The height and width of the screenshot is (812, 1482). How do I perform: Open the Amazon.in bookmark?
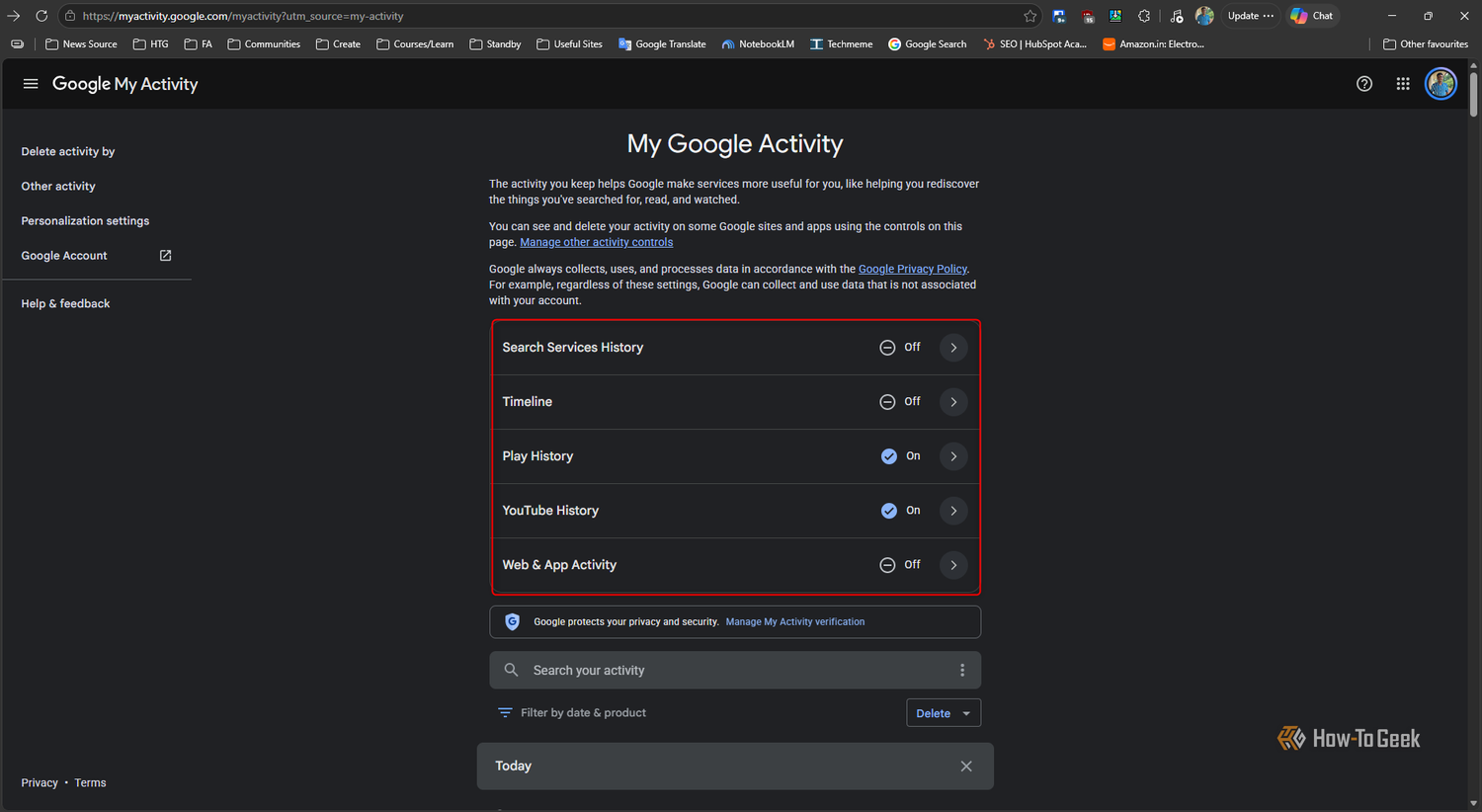pyautogui.click(x=1153, y=44)
